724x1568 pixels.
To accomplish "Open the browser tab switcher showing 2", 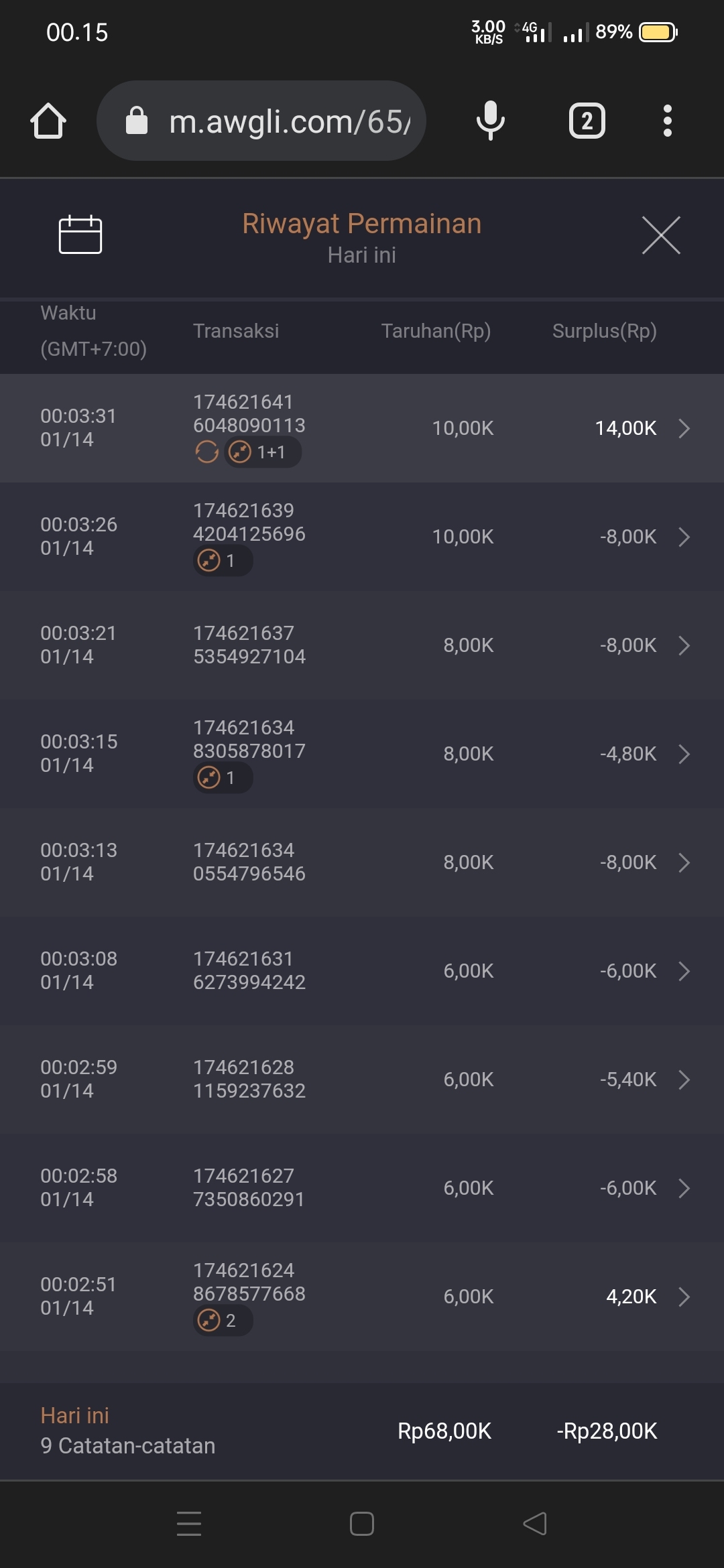I will (587, 121).
